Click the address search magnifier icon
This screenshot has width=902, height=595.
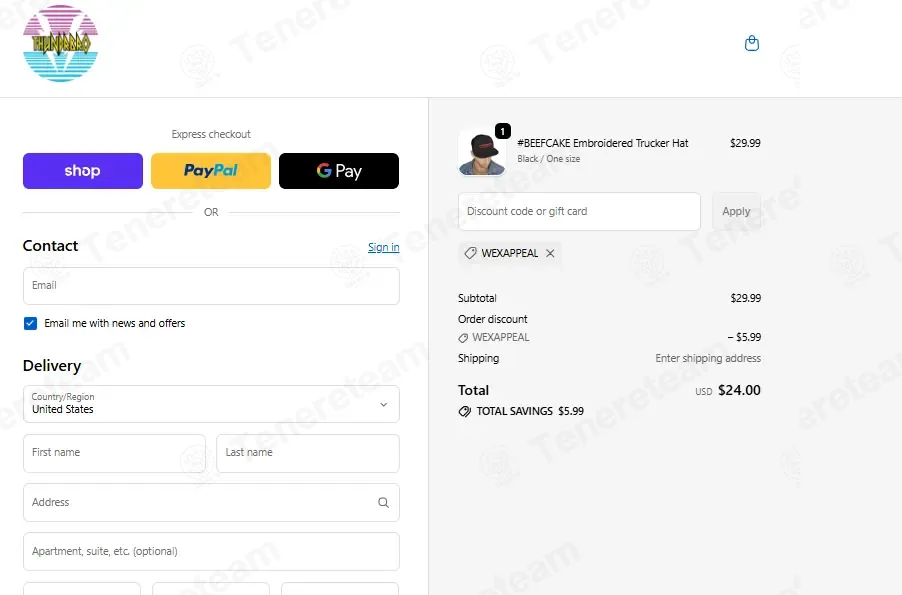pyautogui.click(x=383, y=502)
